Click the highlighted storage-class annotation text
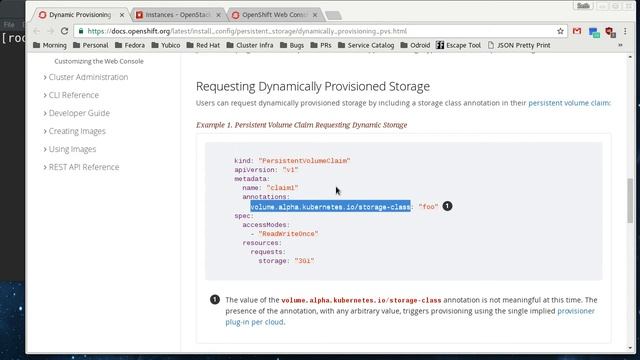Screen dimensions: 640x360 point(330,207)
